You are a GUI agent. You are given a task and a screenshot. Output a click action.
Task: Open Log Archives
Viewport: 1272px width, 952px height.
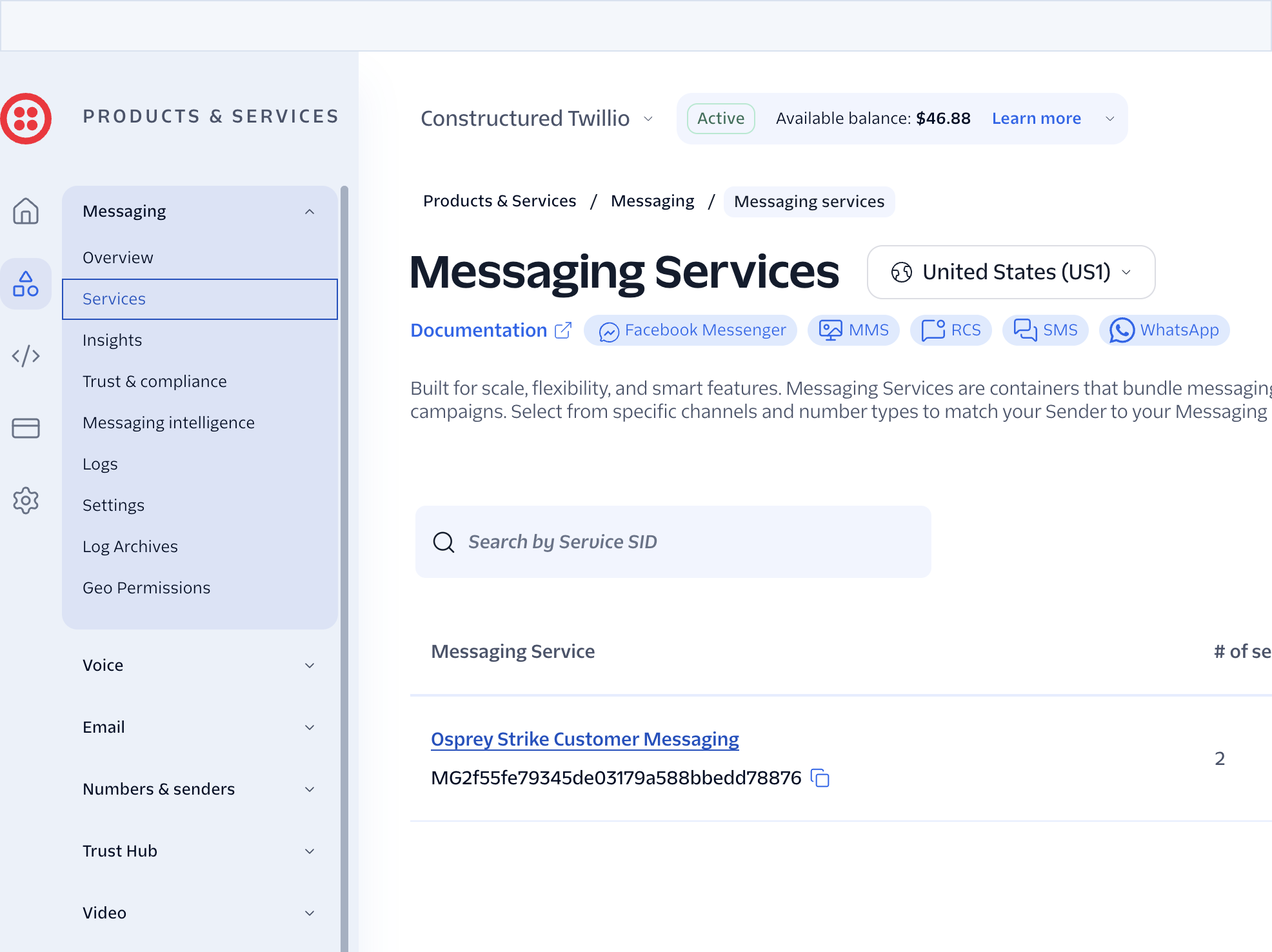200,546
